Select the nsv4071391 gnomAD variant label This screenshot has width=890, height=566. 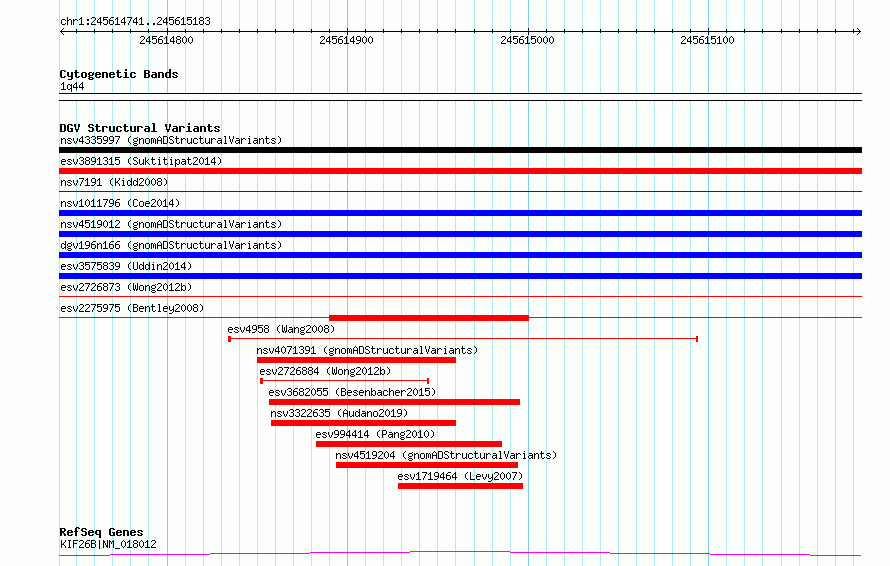point(367,350)
